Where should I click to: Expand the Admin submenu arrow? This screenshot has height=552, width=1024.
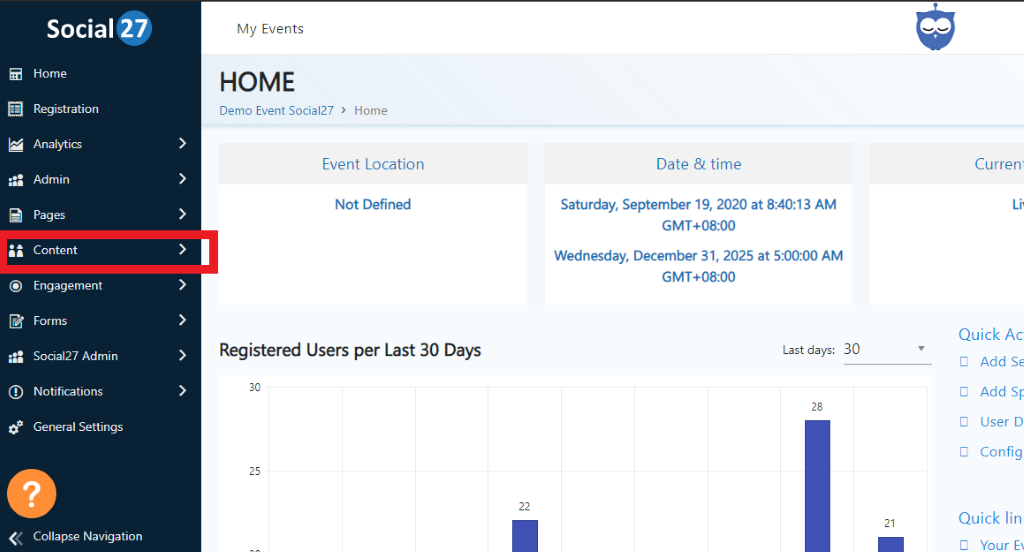182,179
